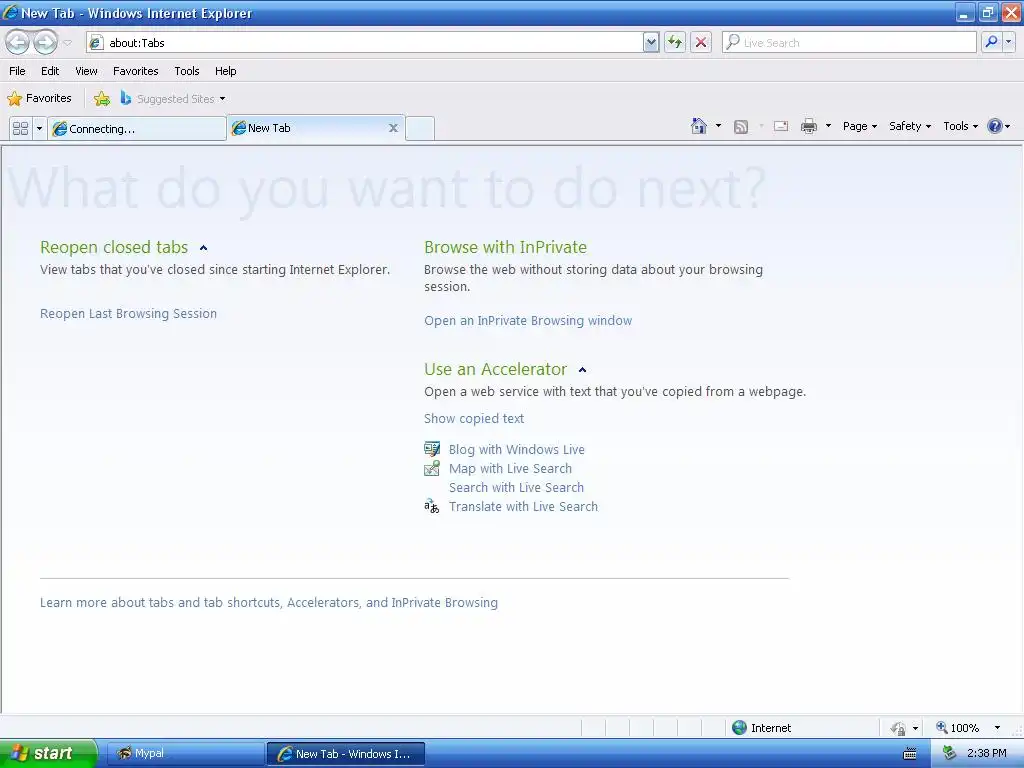Open the Home button dropdown arrow
The image size is (1024, 768).
coord(718,126)
